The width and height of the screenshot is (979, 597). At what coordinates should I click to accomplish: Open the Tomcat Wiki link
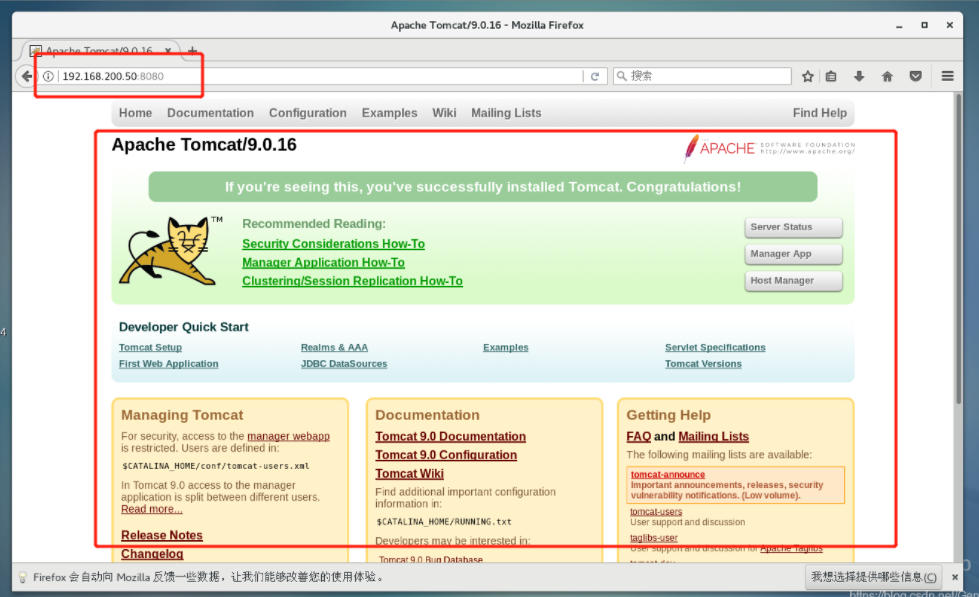(x=410, y=474)
